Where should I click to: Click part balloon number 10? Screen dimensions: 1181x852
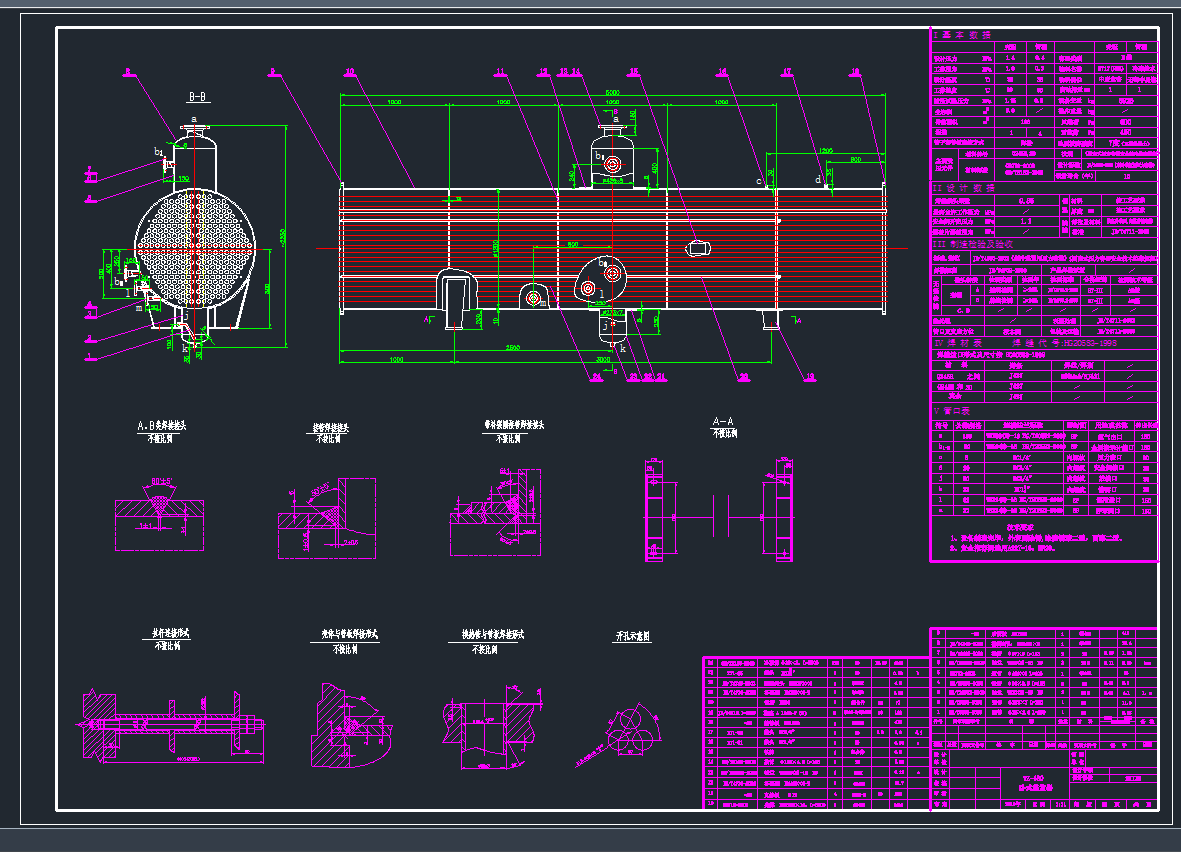pyautogui.click(x=349, y=72)
